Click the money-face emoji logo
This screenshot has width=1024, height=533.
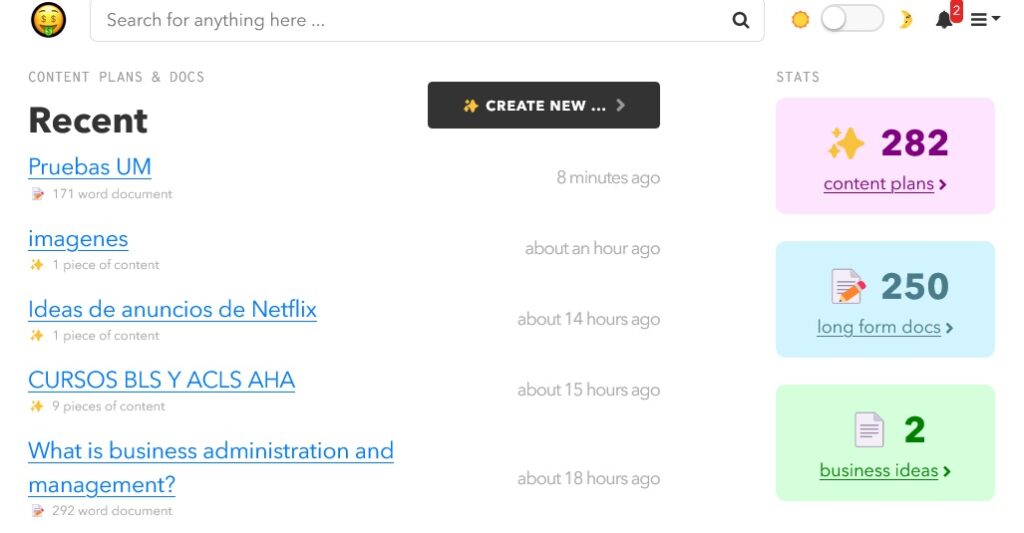[x=48, y=20]
